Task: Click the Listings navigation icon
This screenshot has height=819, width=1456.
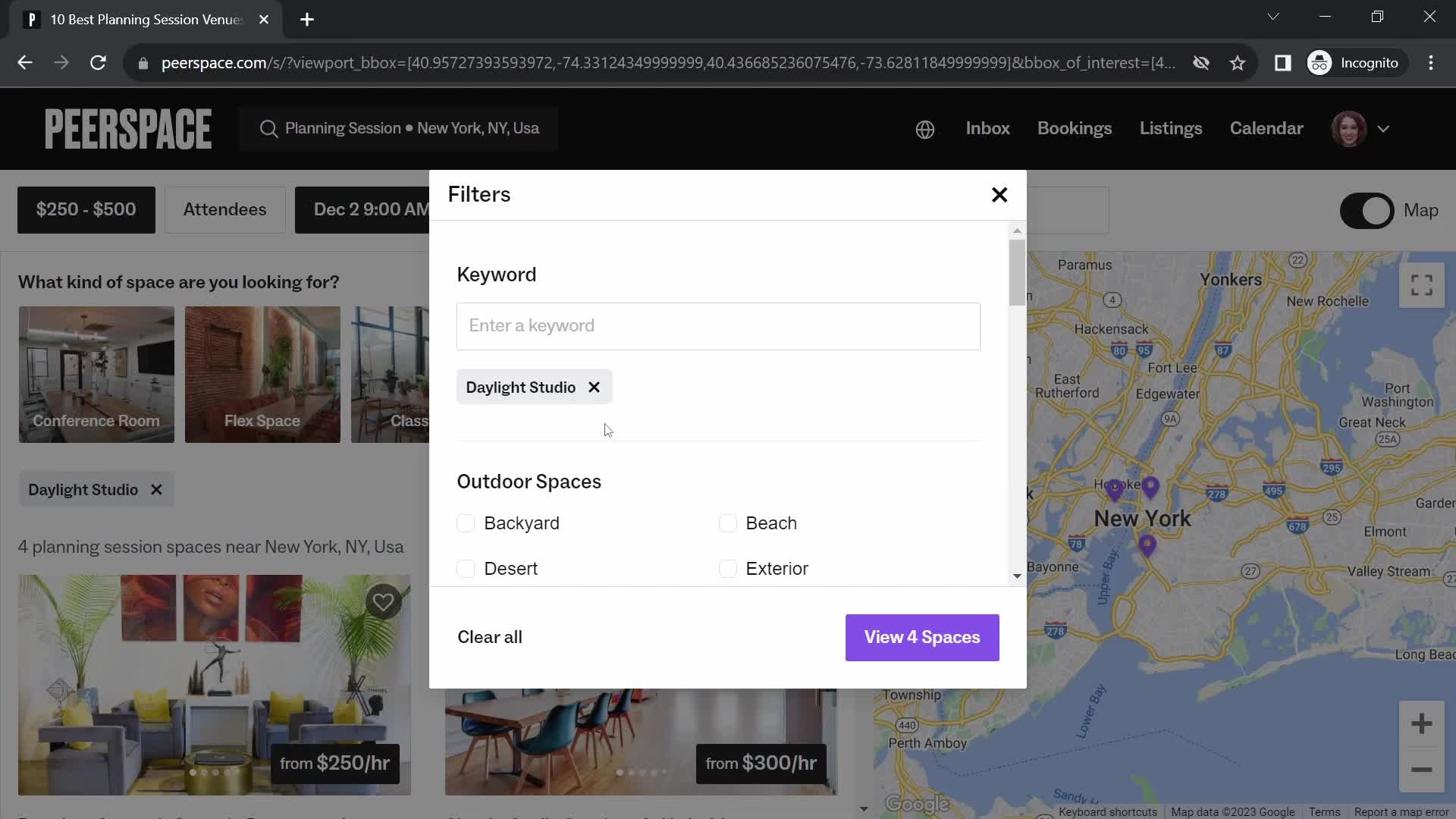Action: point(1171,128)
